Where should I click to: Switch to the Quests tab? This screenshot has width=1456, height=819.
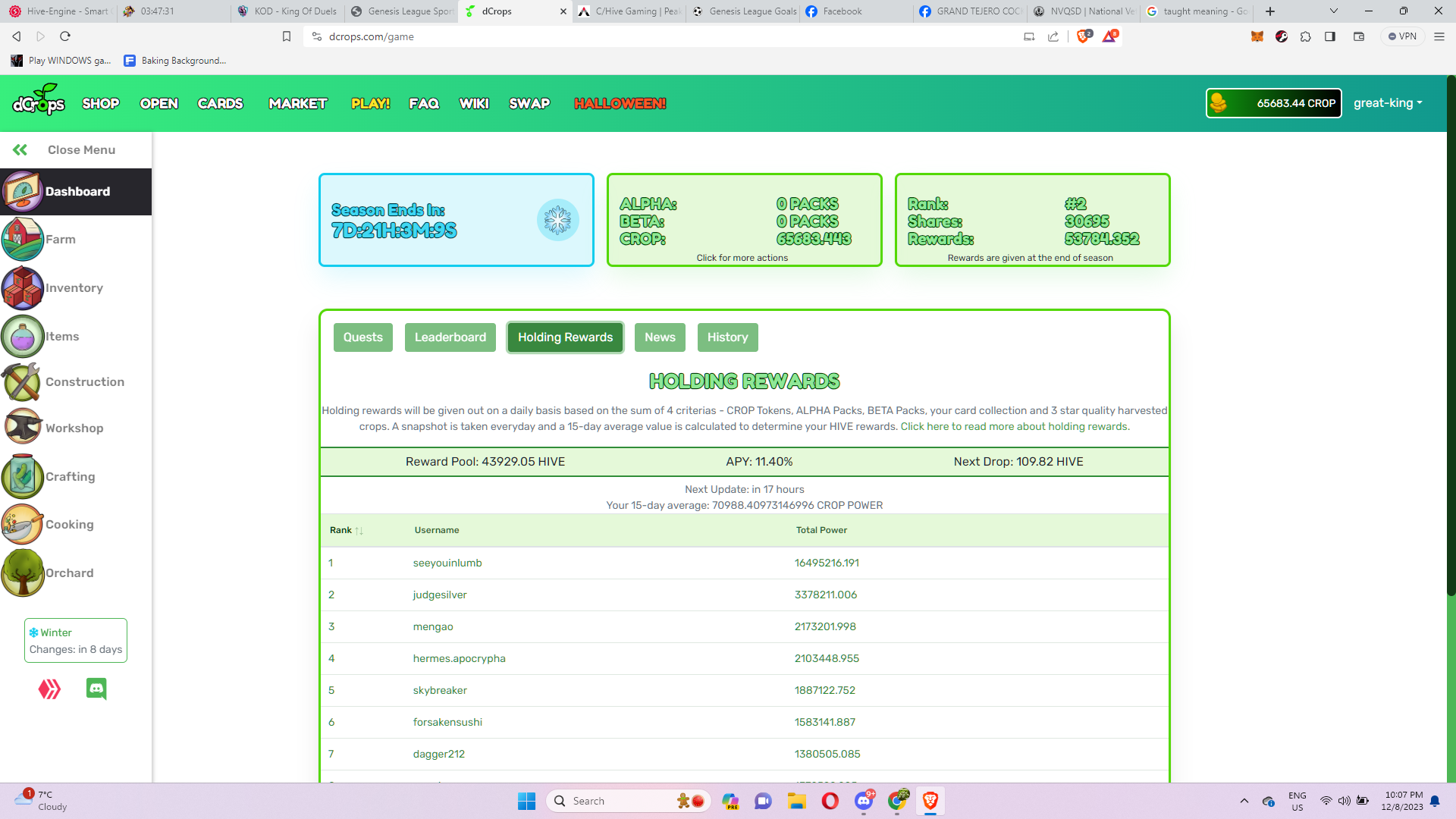click(x=363, y=337)
